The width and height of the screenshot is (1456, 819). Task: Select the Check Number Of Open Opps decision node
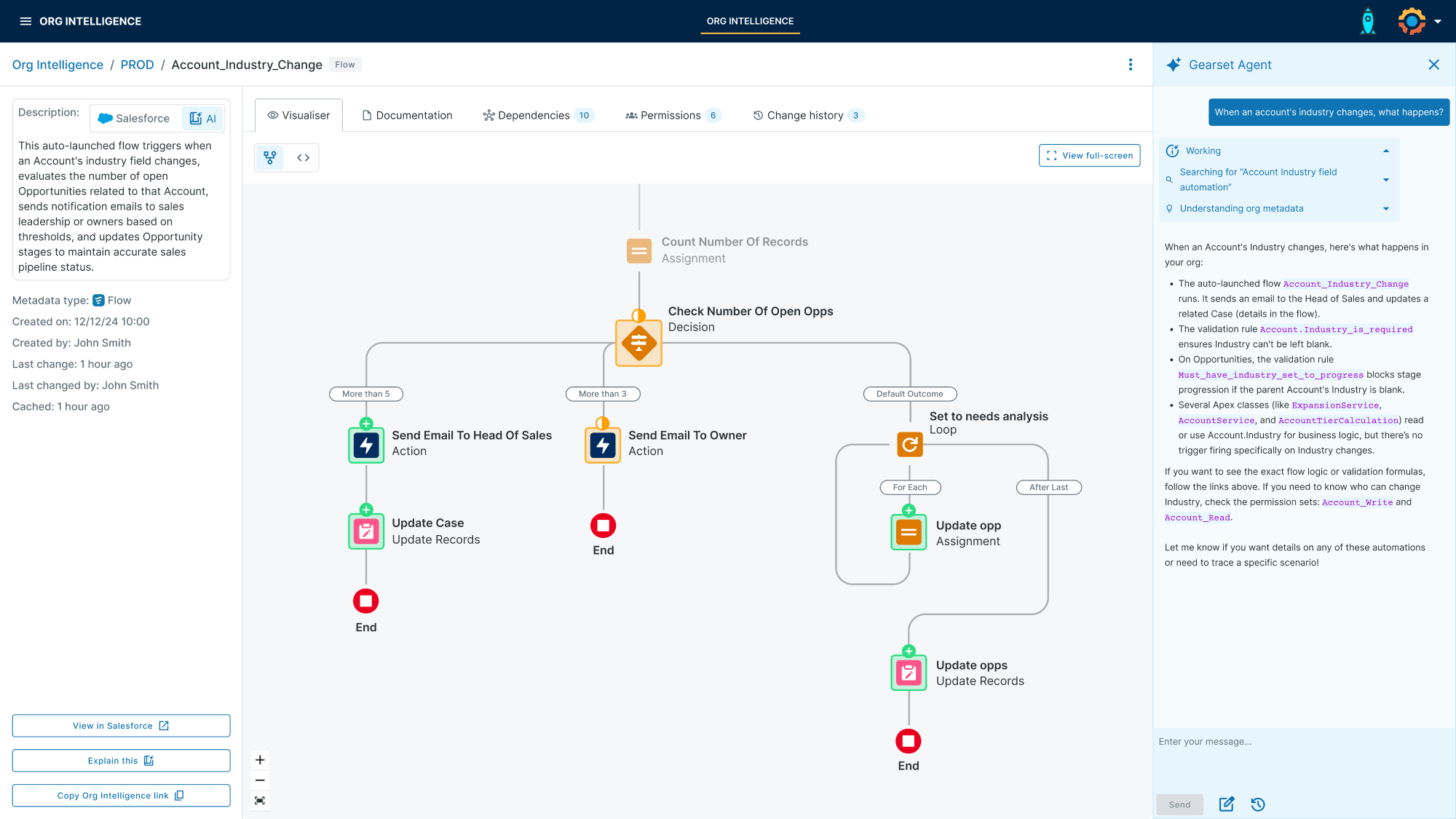[x=638, y=343]
